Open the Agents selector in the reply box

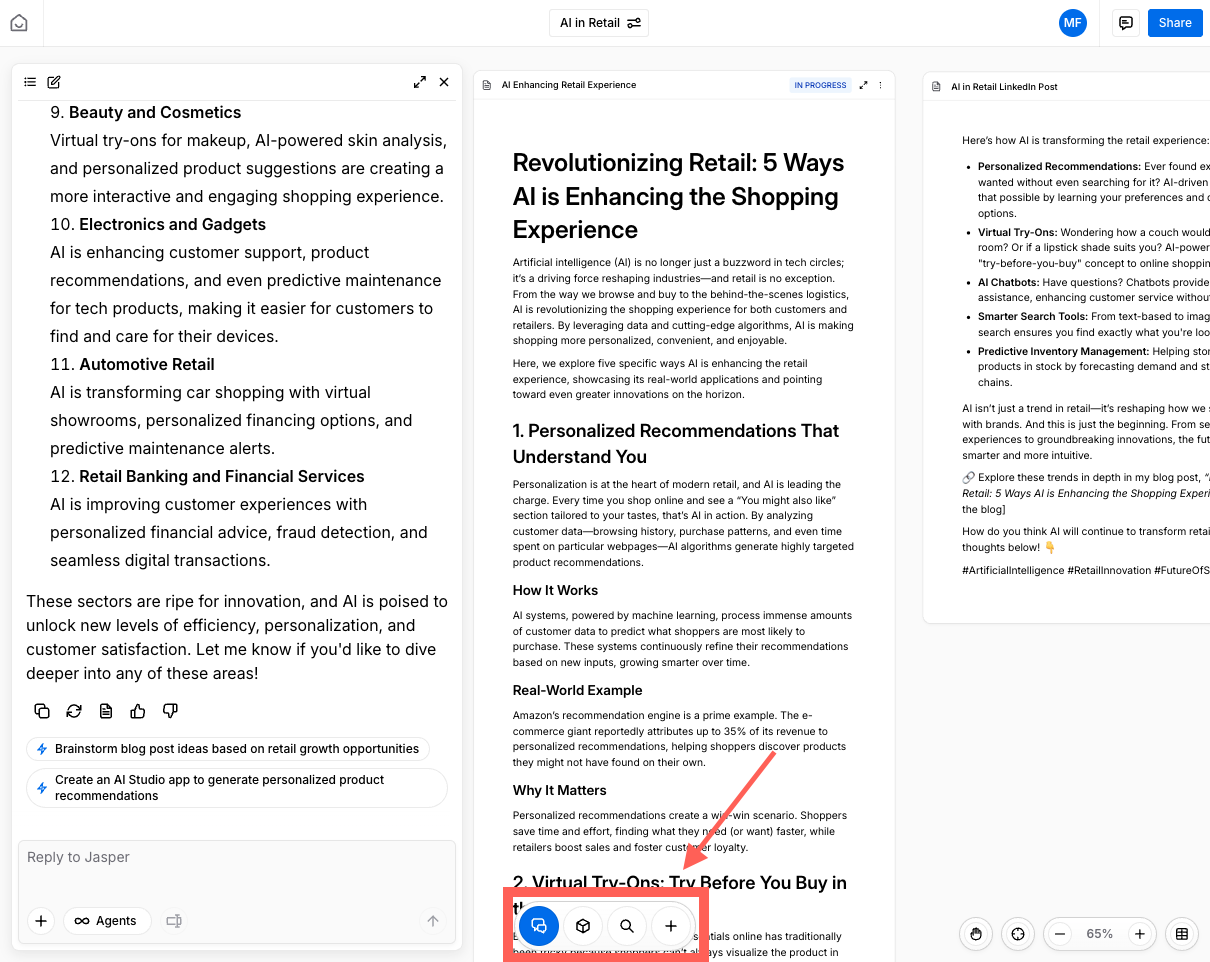coord(106,921)
